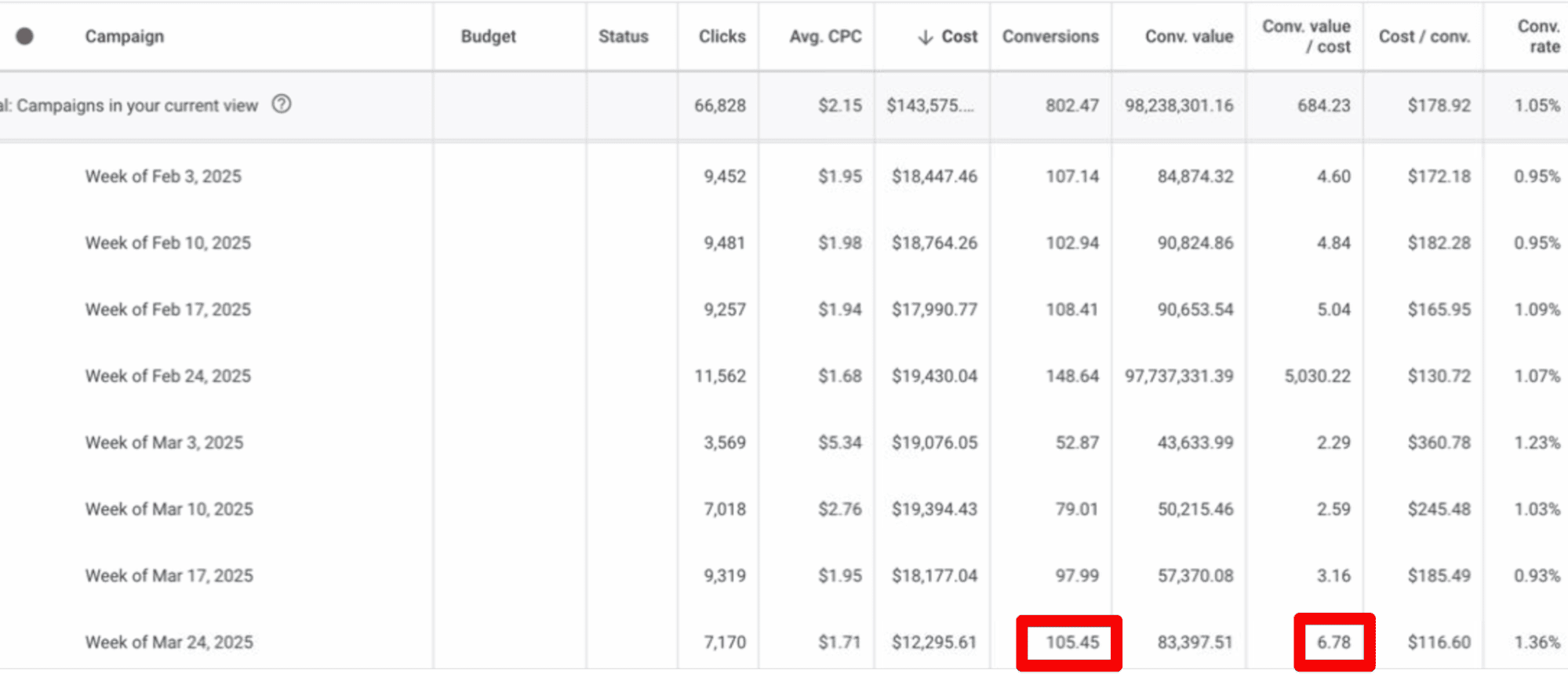Click Conv. value / cost header
The height and width of the screenshot is (674, 1568).
[x=1306, y=37]
